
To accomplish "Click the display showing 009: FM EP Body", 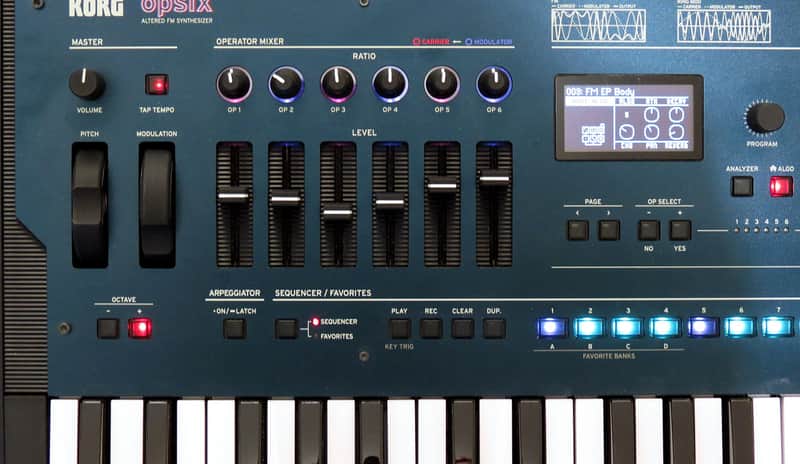I will pyautogui.click(x=629, y=117).
